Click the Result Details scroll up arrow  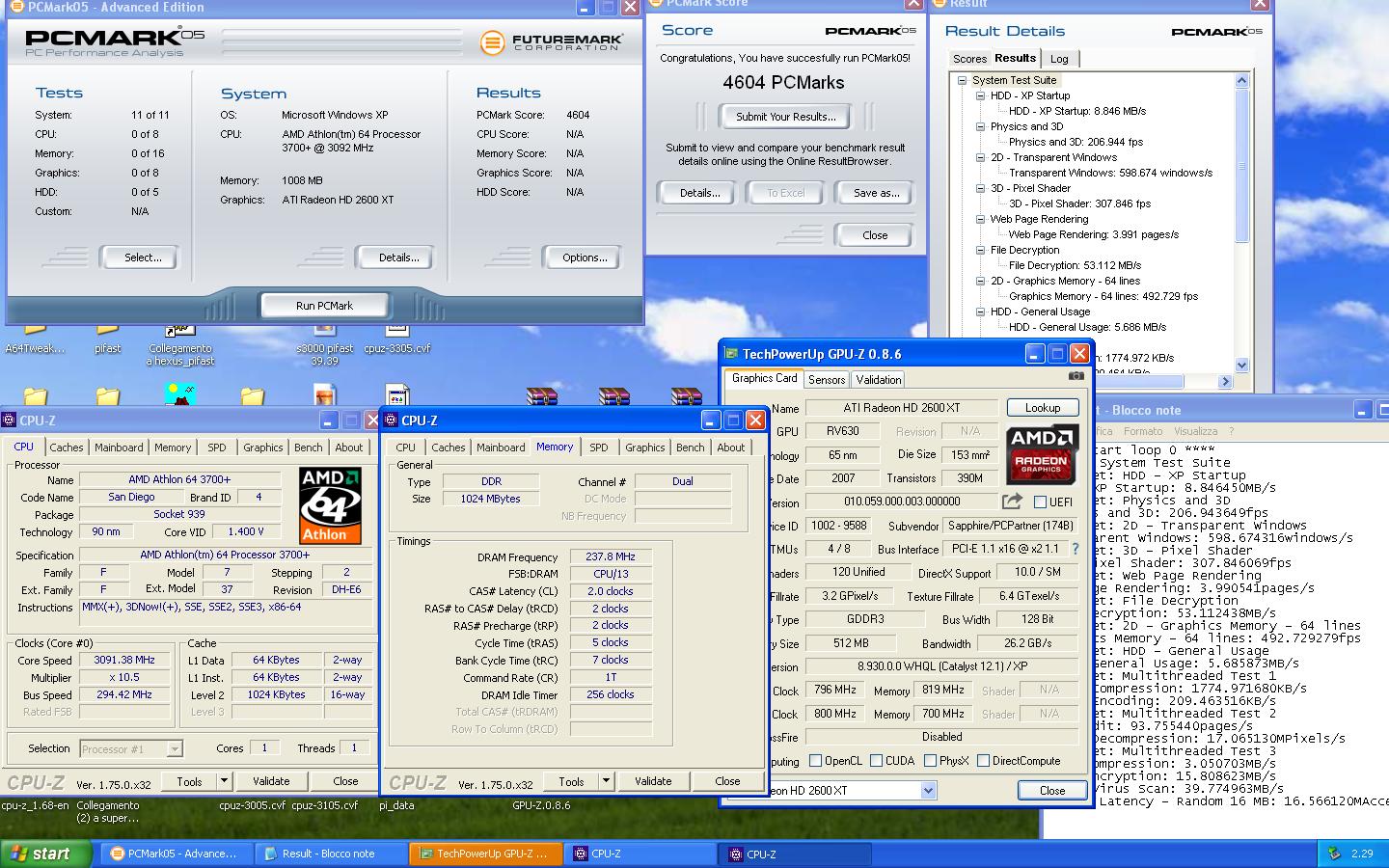[1241, 81]
